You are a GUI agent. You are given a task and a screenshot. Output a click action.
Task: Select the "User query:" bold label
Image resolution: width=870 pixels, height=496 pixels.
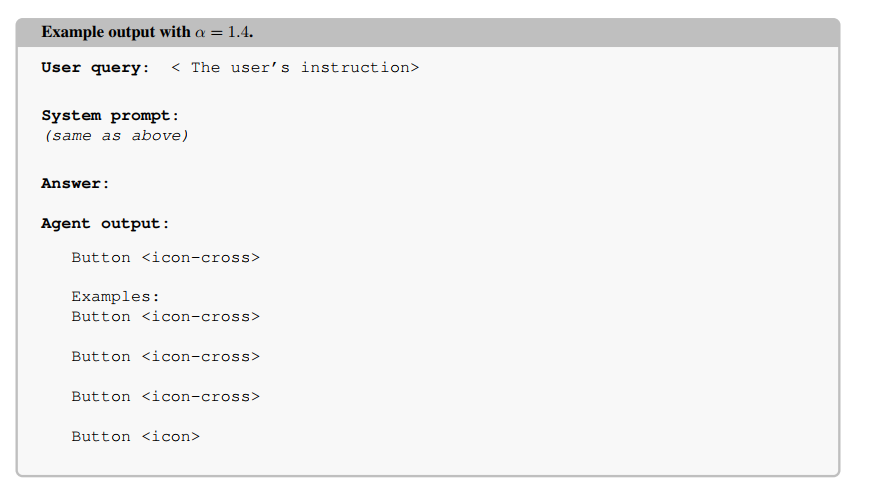click(x=95, y=68)
